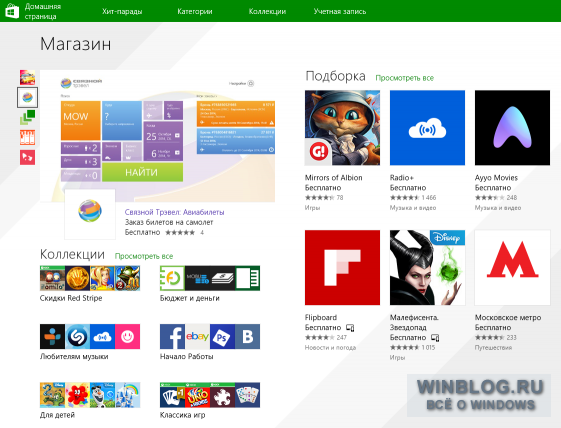This screenshot has width=561, height=428.
Task: Click the Малефисента. Звездопад title text
Action: (414, 322)
